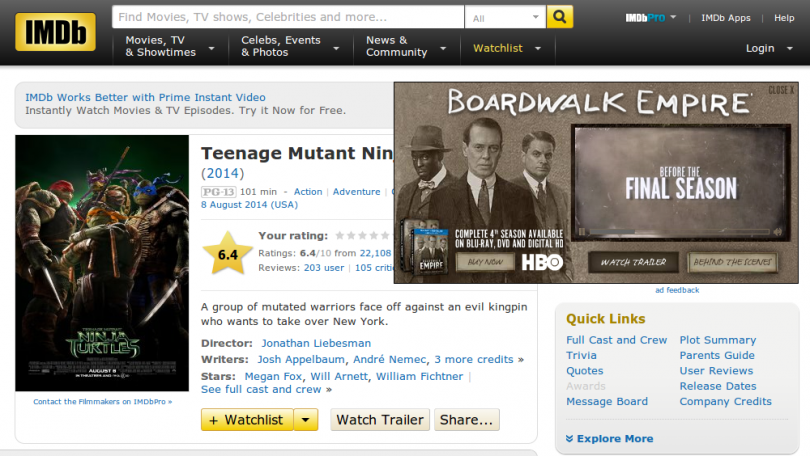
Task: Open the search category All dropdown
Action: [x=505, y=18]
